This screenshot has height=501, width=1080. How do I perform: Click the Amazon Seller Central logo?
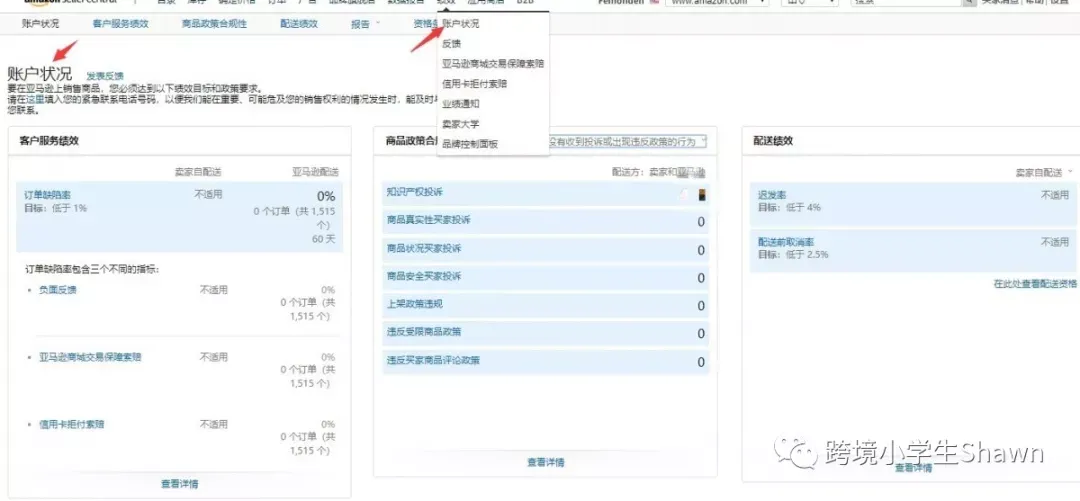coord(71,2)
